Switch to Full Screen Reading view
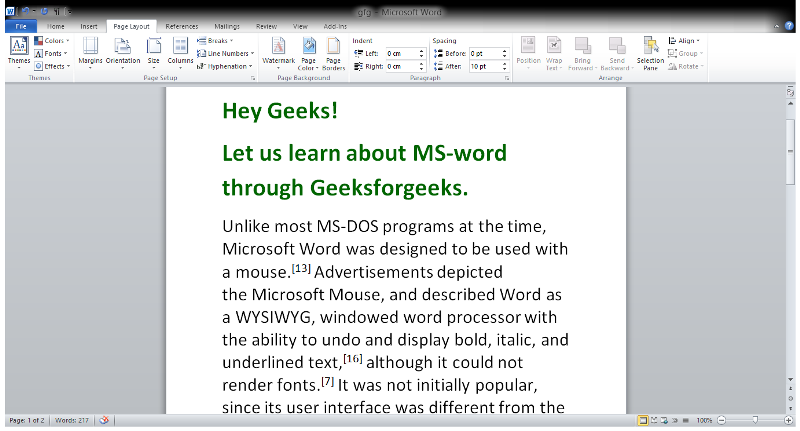 pos(654,420)
